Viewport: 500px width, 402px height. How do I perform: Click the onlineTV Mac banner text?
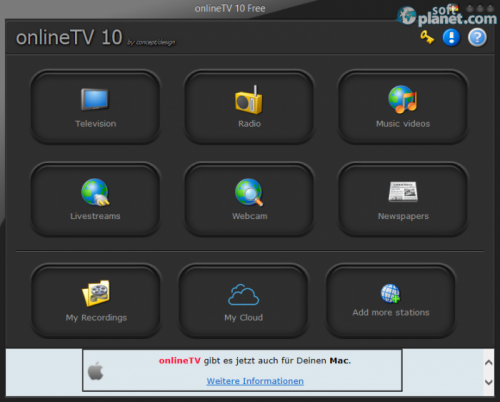point(255,361)
